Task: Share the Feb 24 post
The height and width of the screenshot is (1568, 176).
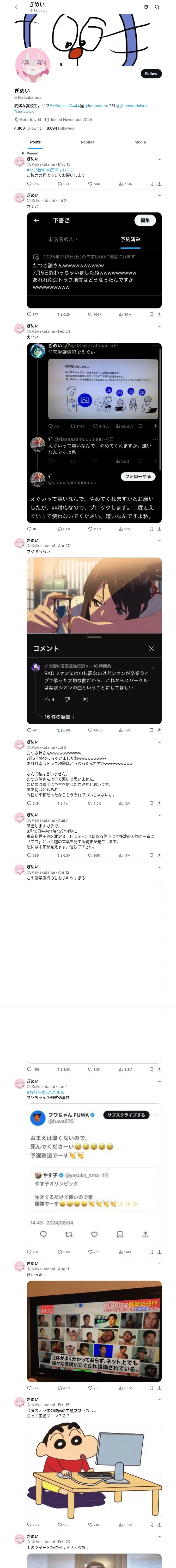Action: (160, 529)
